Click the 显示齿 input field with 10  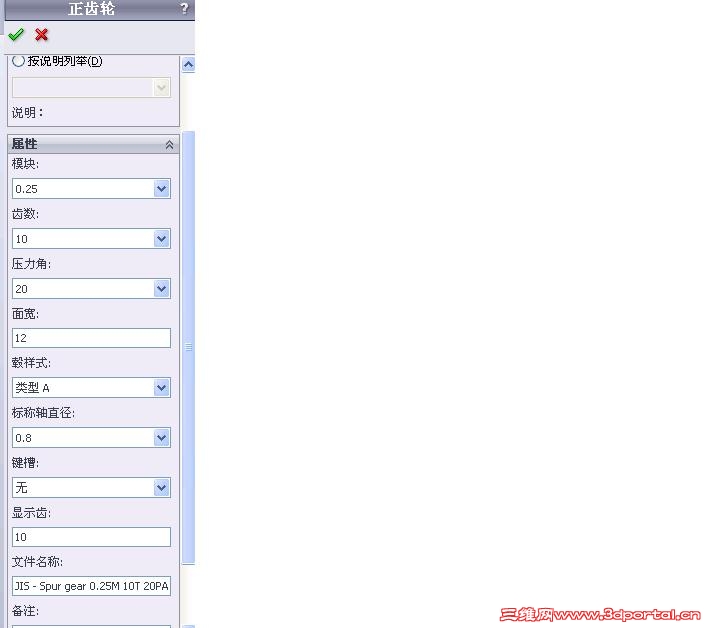91,537
